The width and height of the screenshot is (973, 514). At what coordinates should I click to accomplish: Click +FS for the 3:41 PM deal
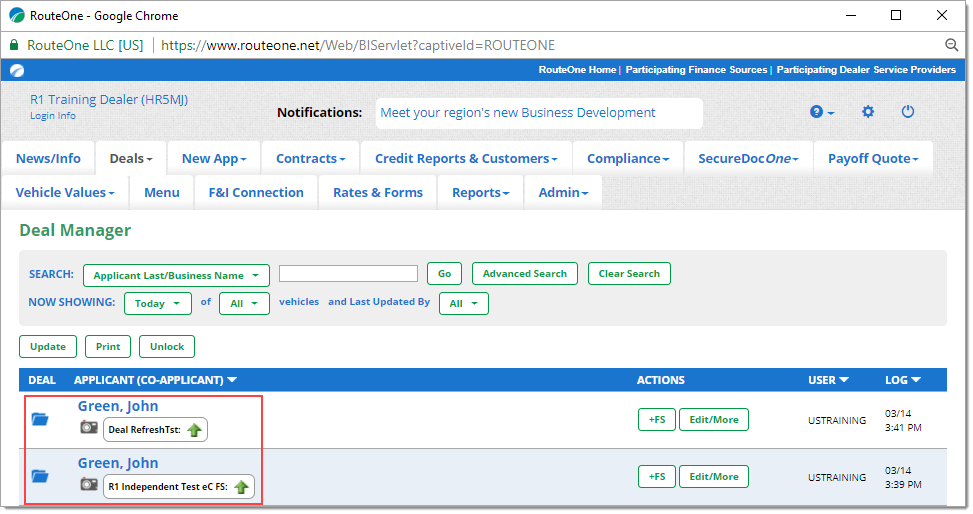657,420
